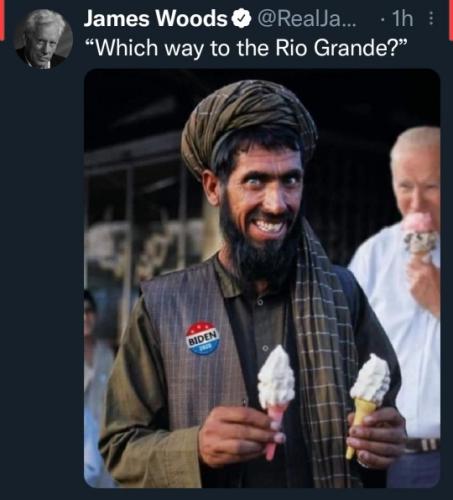Open the tweet's attached photo
This screenshot has height=500, width=453.
coord(262,278)
